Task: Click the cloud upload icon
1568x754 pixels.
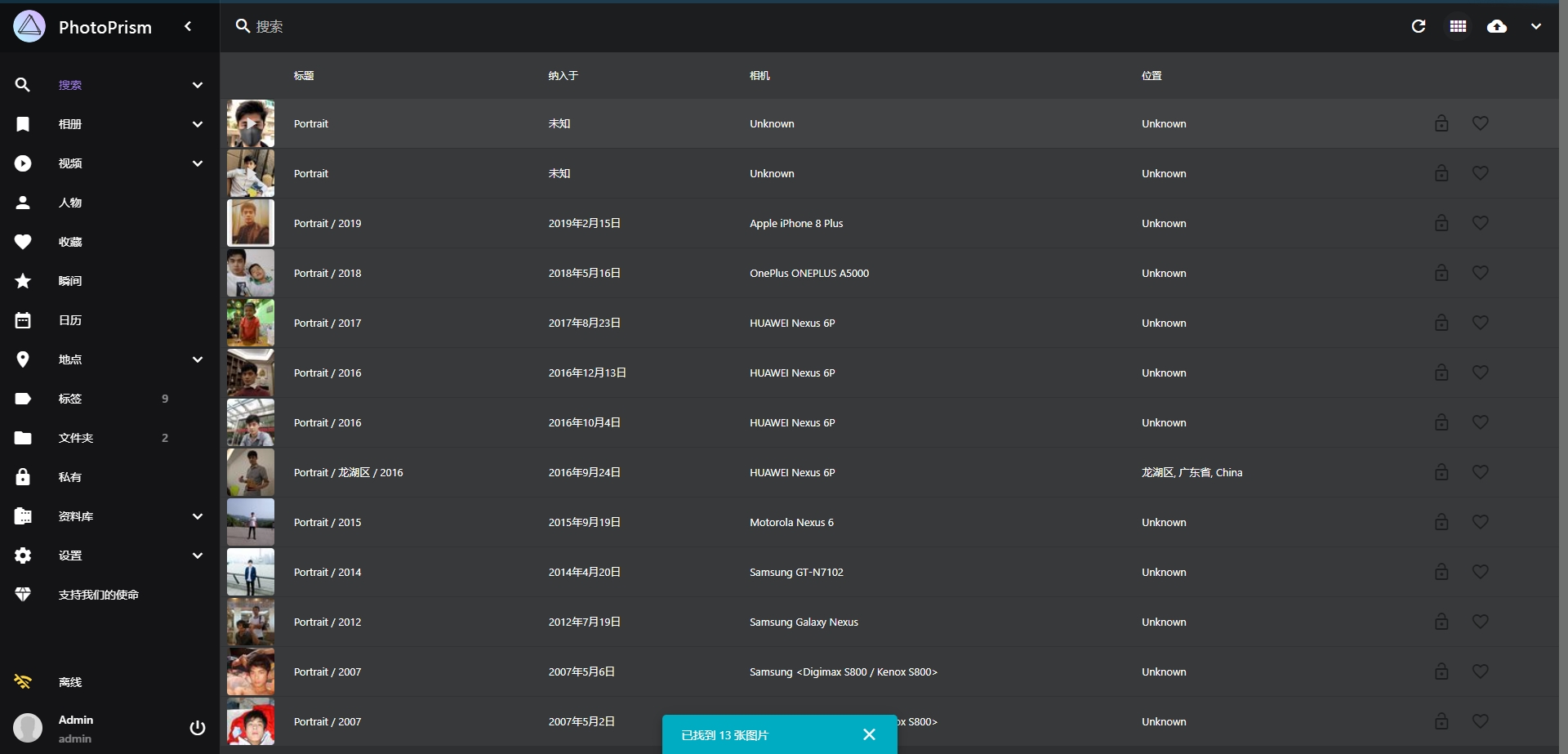Action: (1497, 26)
